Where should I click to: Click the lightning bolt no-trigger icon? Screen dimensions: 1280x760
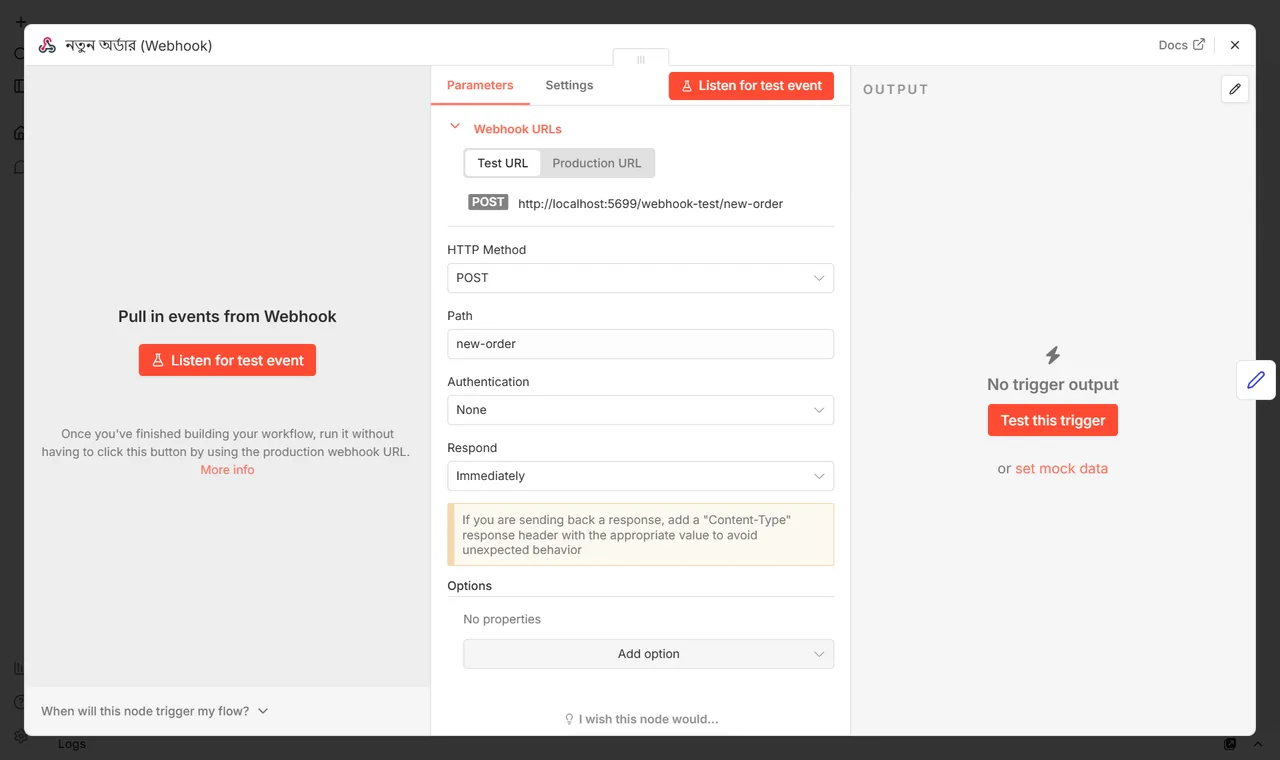pyautogui.click(x=1053, y=355)
